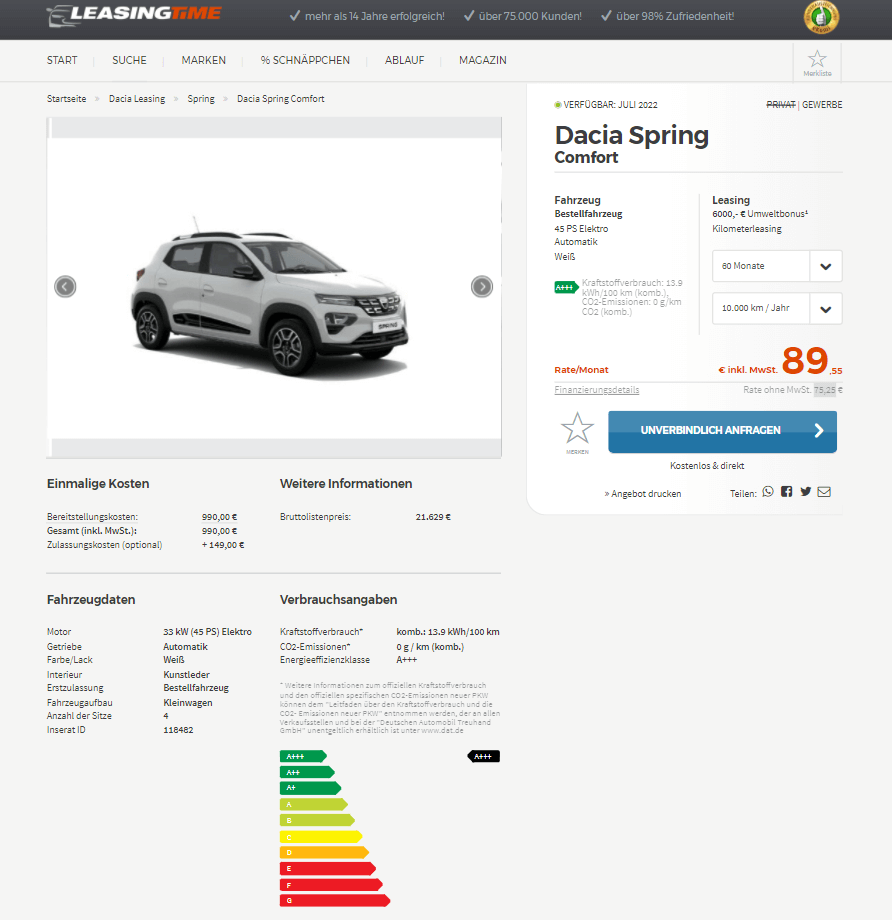This screenshot has height=920, width=892.
Task: Click Dacia Spring Comfort breadcrumb
Action: (281, 99)
